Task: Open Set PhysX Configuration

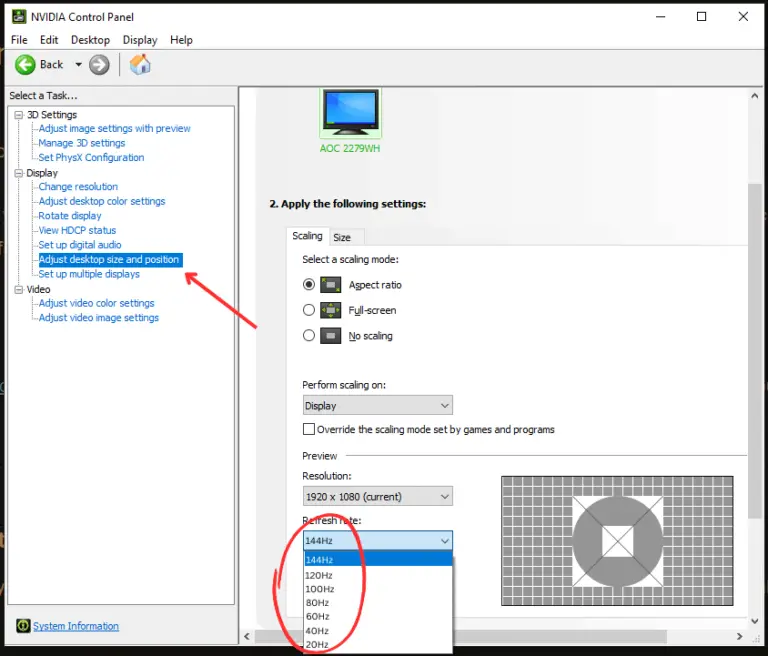Action: pyautogui.click(x=92, y=157)
